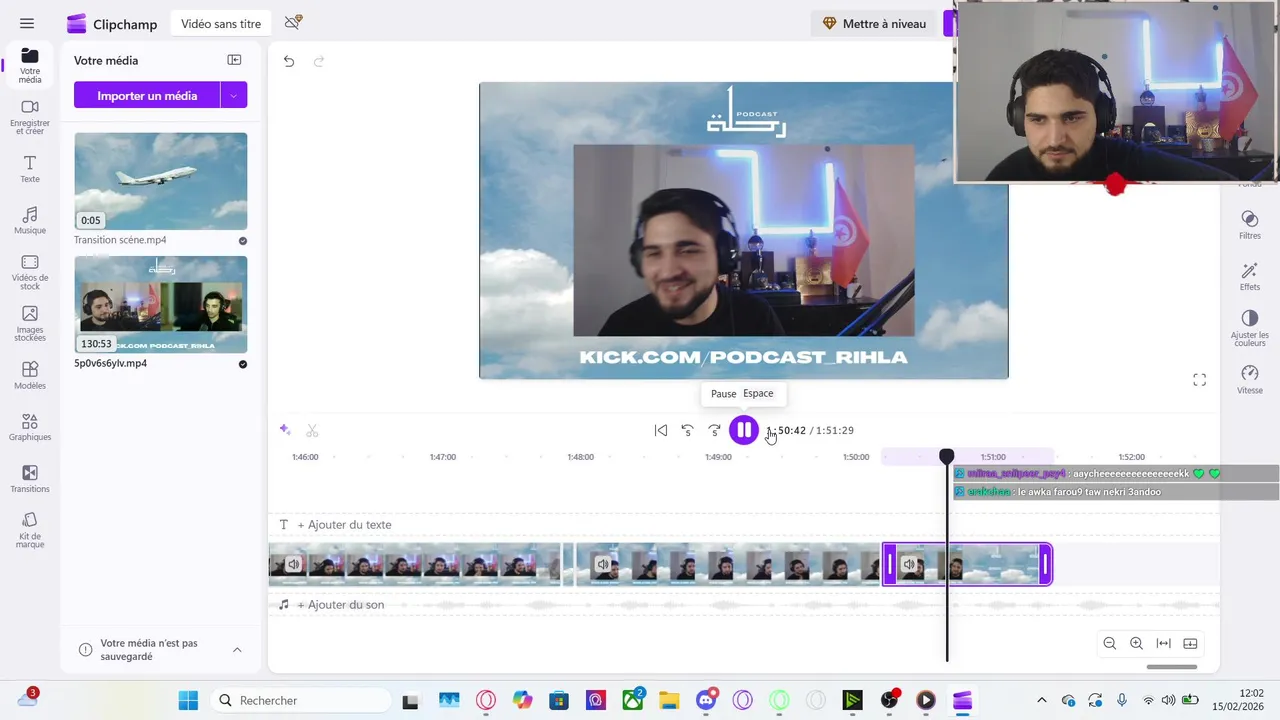Split clip with scissors tool
Viewport: 1280px width, 720px height.
tap(312, 430)
